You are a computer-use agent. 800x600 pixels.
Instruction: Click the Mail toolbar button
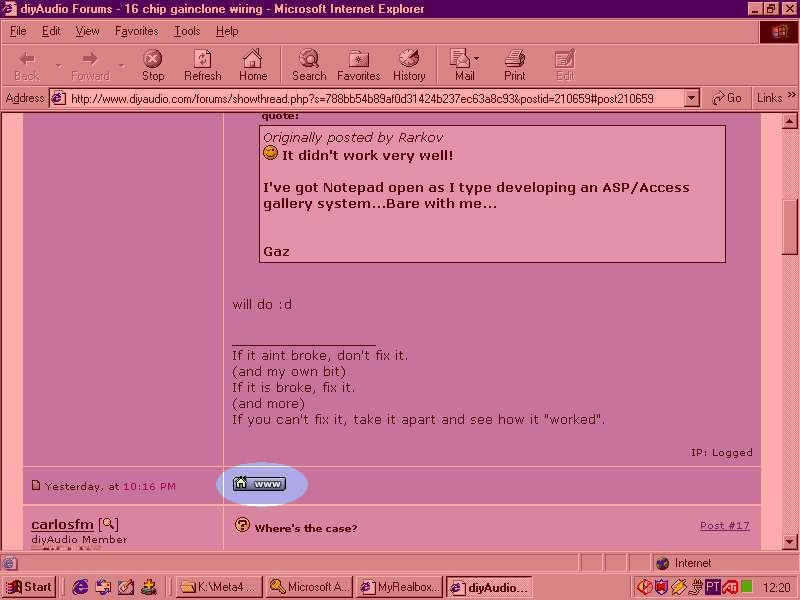pos(462,65)
